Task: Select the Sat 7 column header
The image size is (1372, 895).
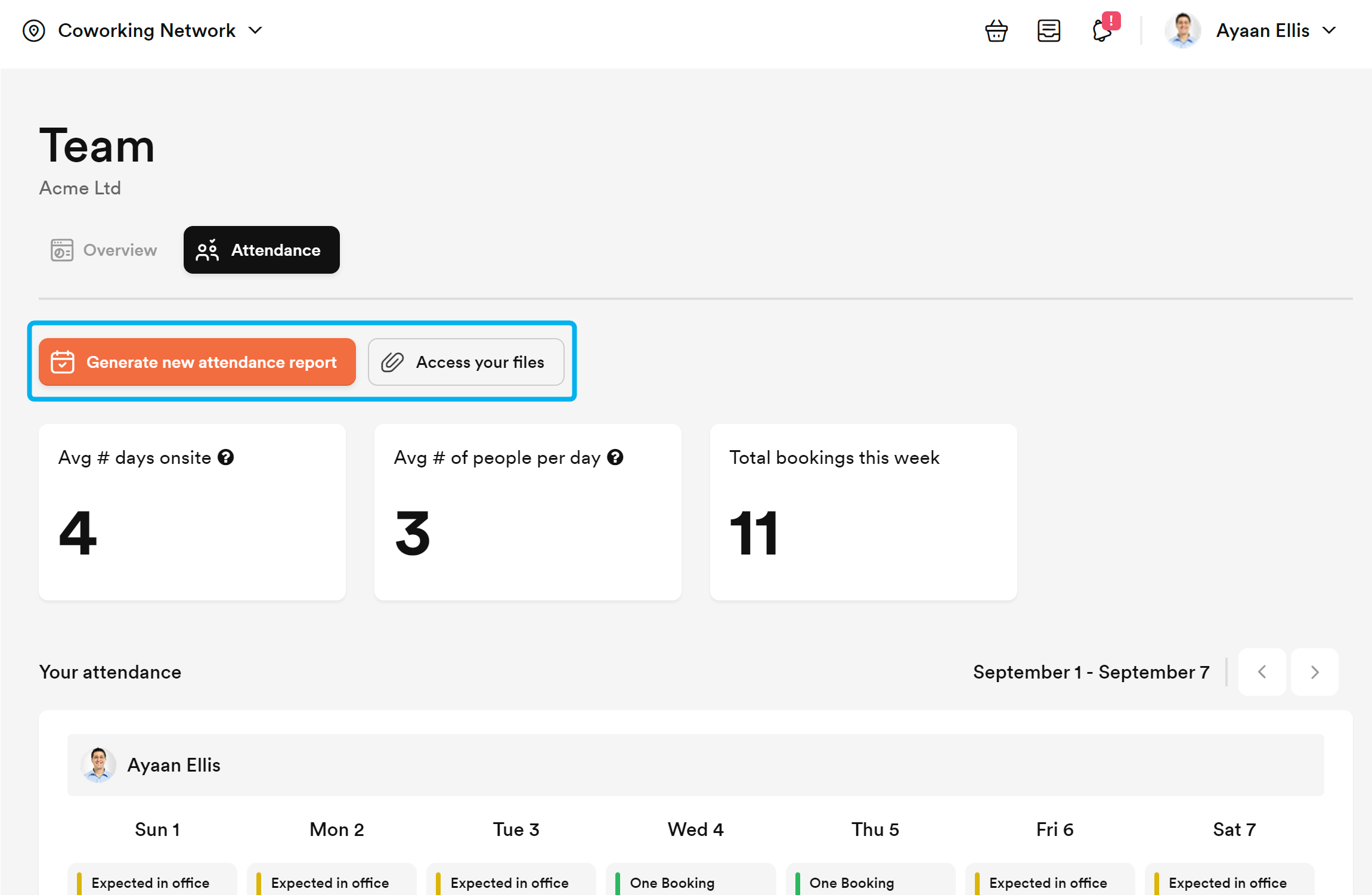Action: pos(1234,829)
